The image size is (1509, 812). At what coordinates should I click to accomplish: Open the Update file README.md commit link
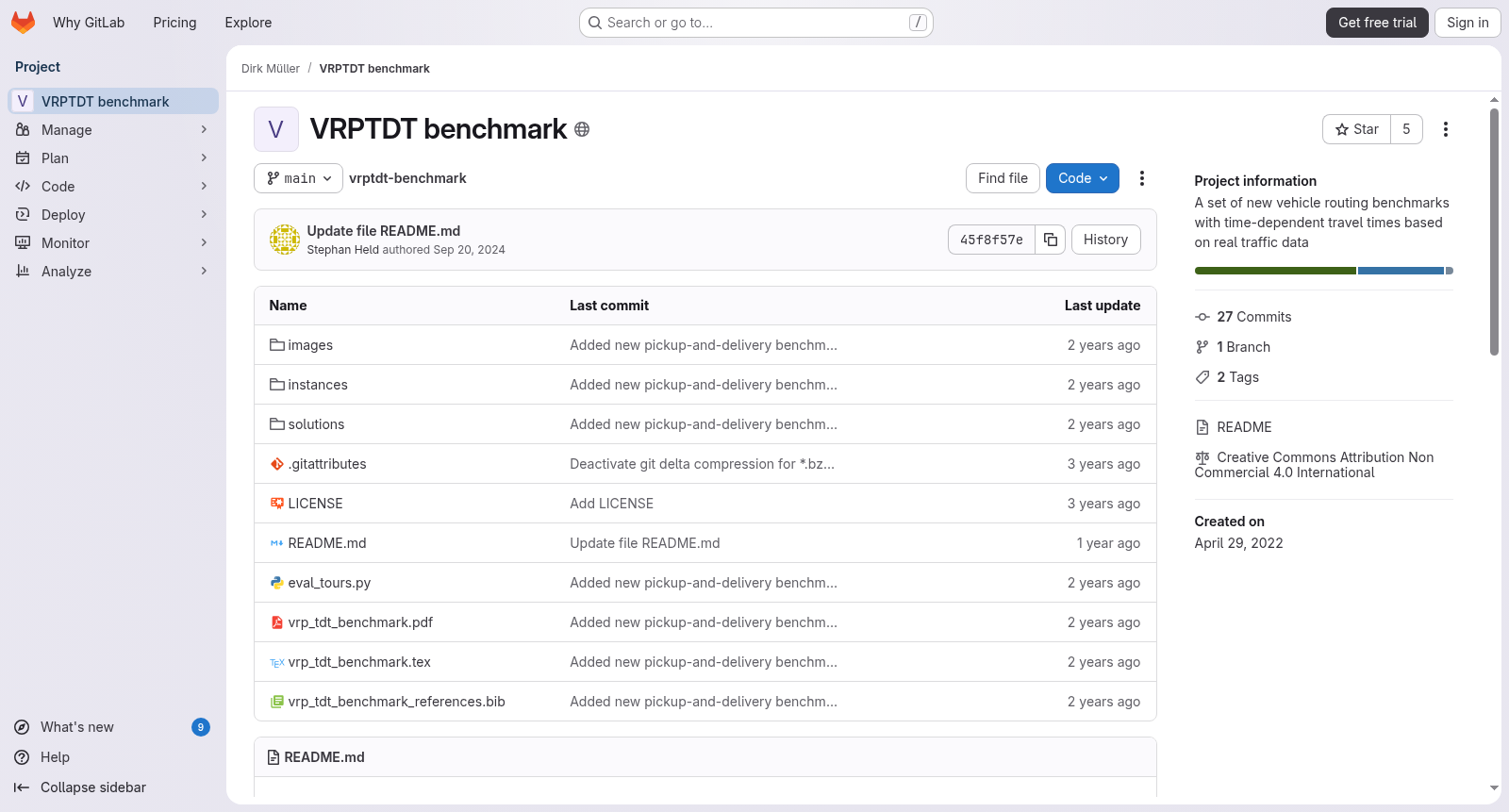coord(384,231)
